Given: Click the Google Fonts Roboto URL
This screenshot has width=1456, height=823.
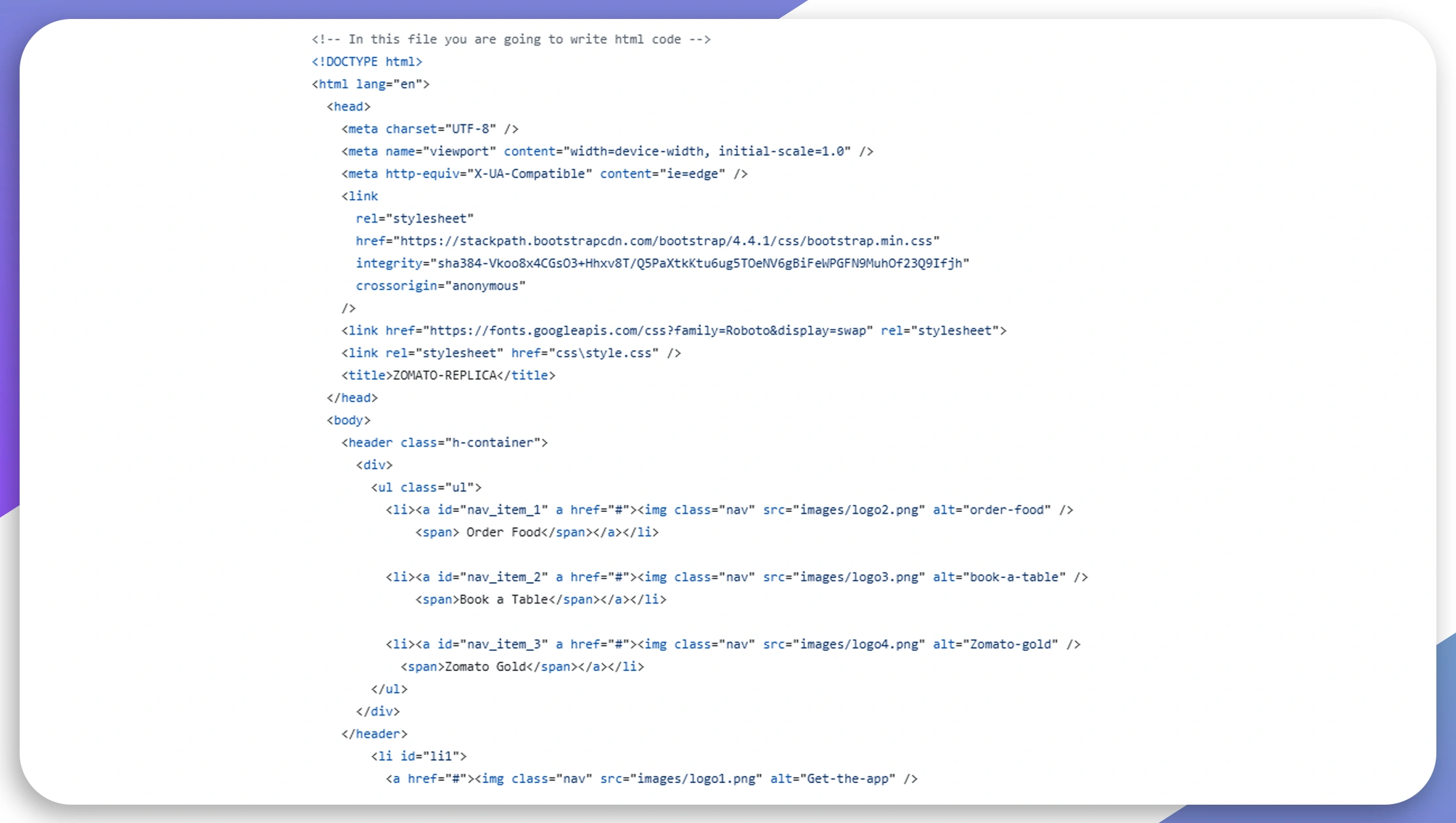Looking at the screenshot, I should [x=648, y=331].
